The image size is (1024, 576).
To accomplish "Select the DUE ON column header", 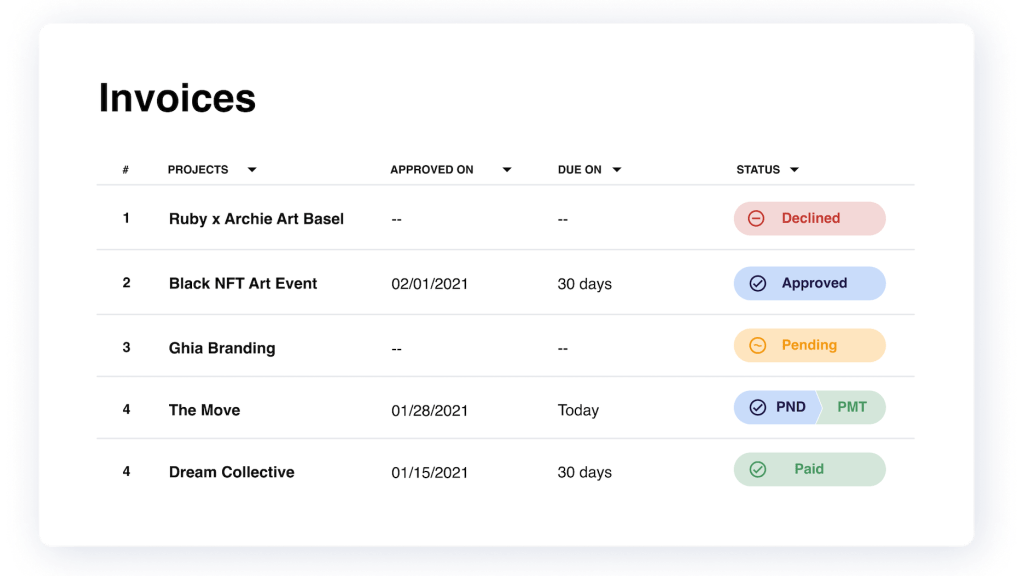I will pyautogui.click(x=579, y=170).
